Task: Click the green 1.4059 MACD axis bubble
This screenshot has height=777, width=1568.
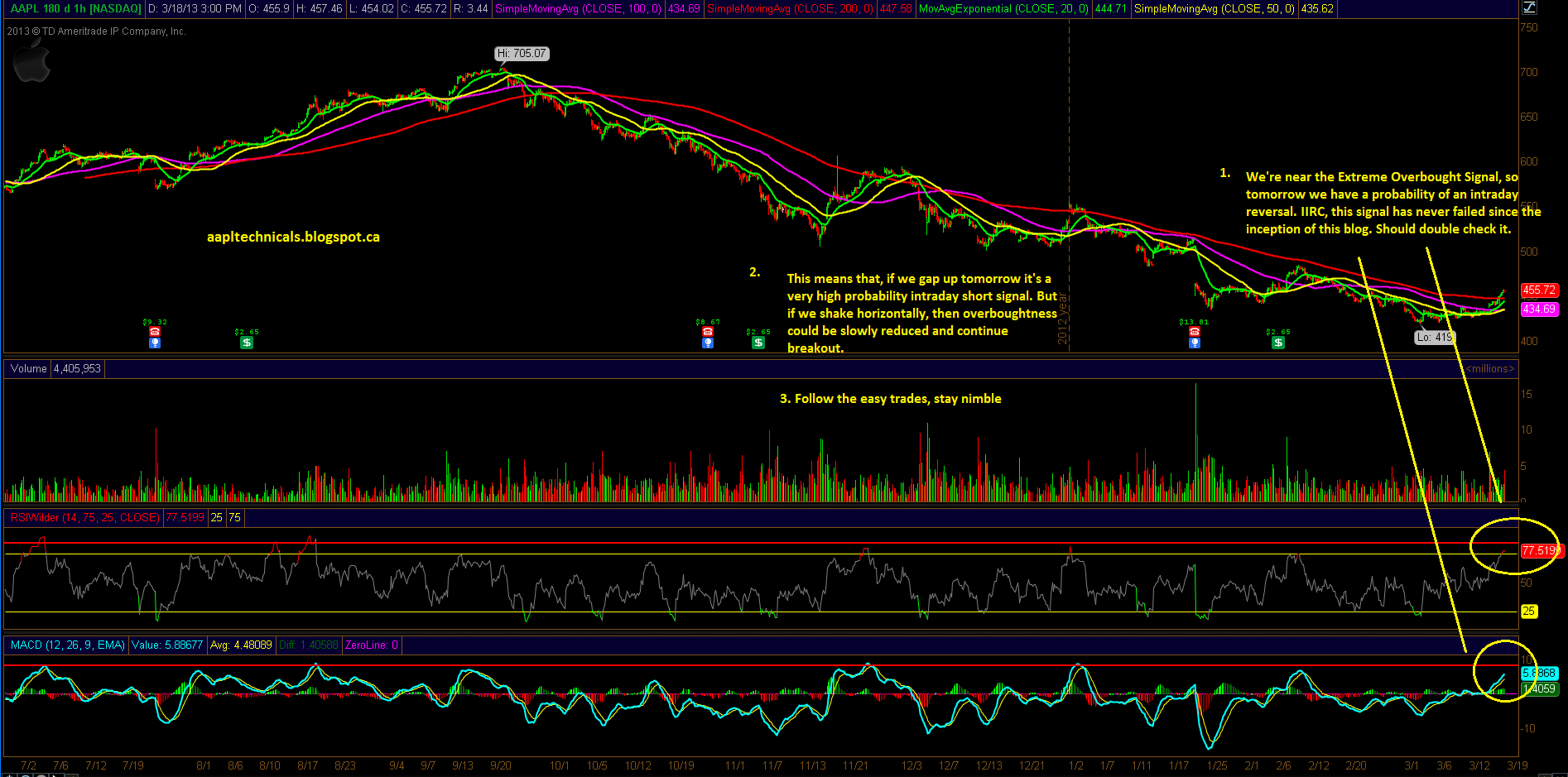Action: click(x=1539, y=688)
